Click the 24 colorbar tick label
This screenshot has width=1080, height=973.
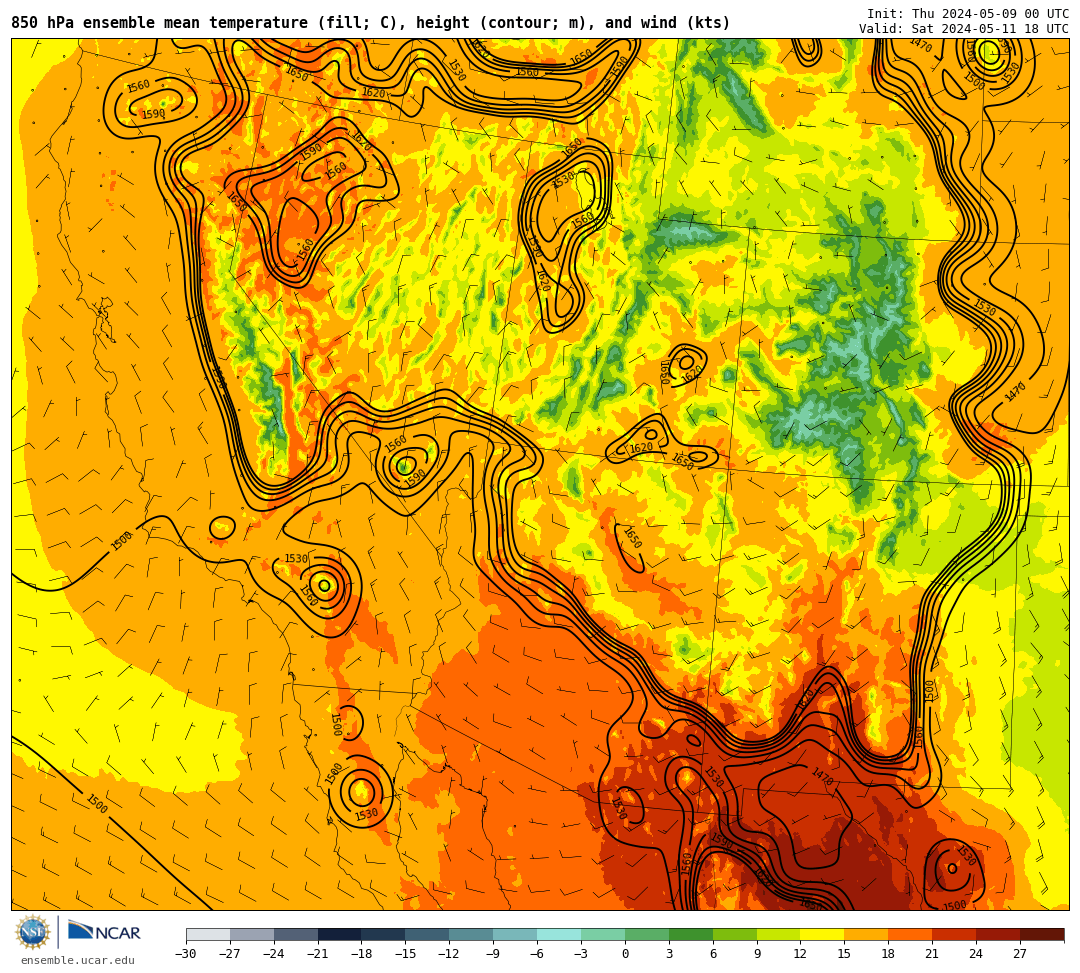pos(977,954)
